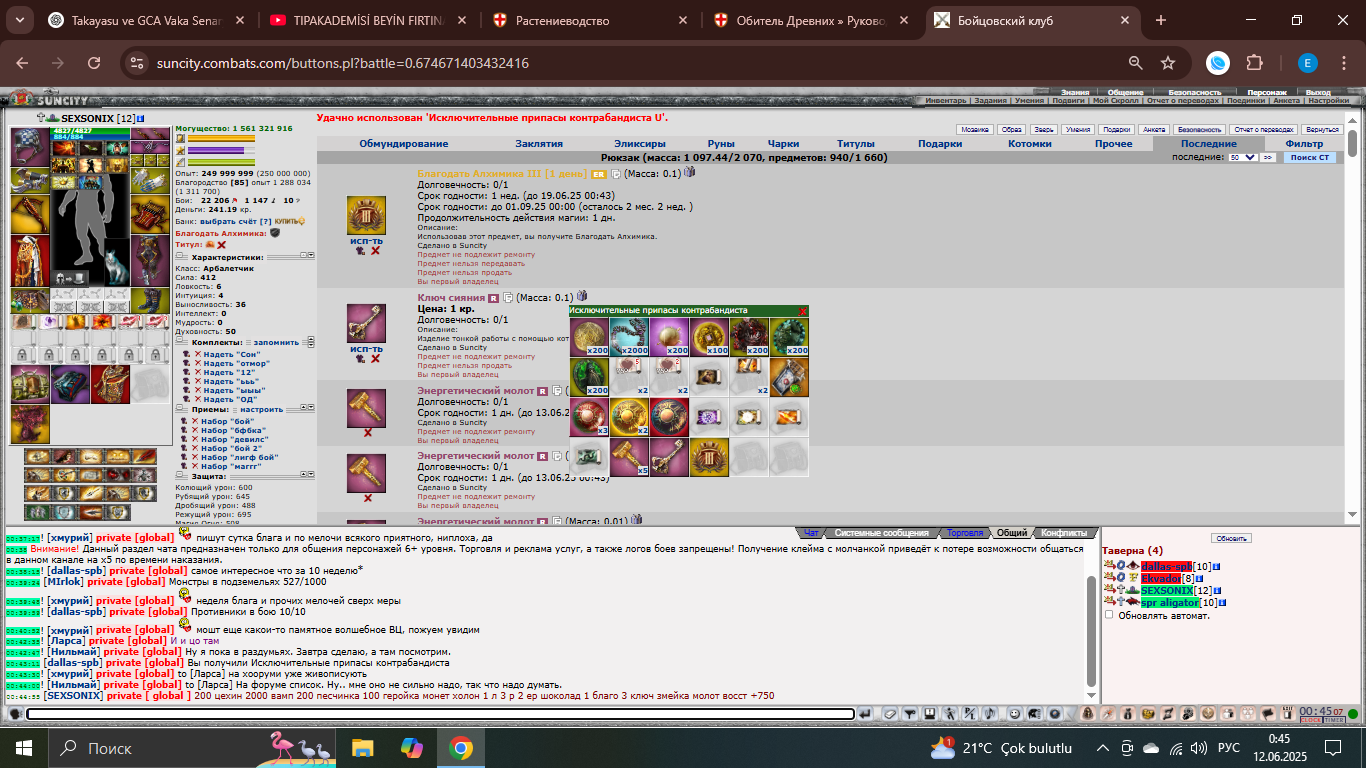Click the key reward in popup grid
This screenshot has width=1366, height=768.
click(x=669, y=457)
